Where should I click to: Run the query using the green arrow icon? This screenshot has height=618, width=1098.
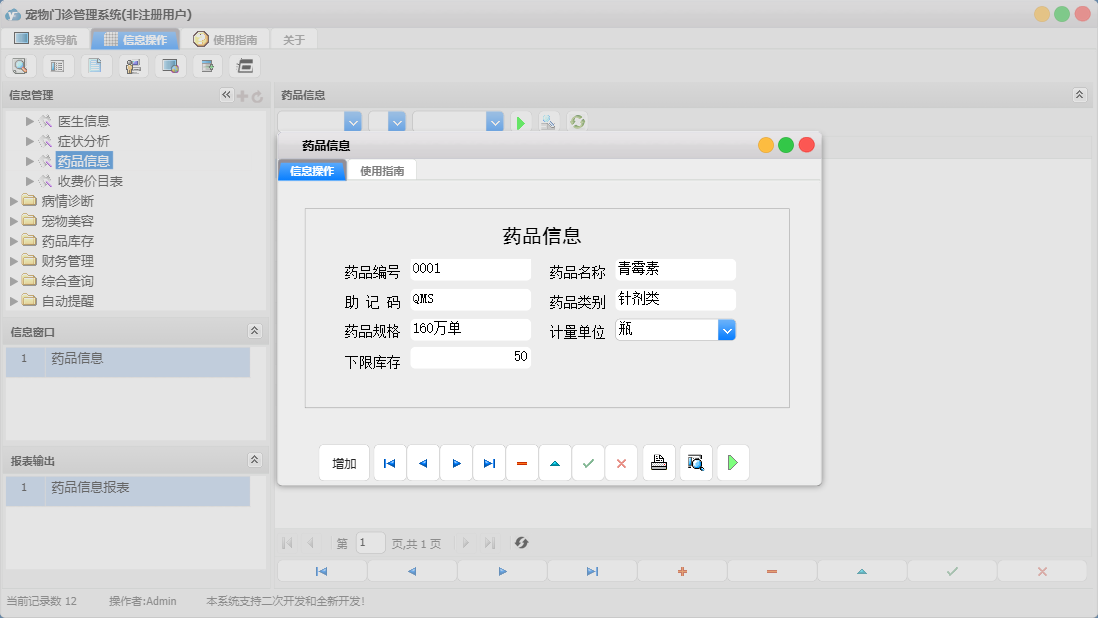tap(520, 121)
